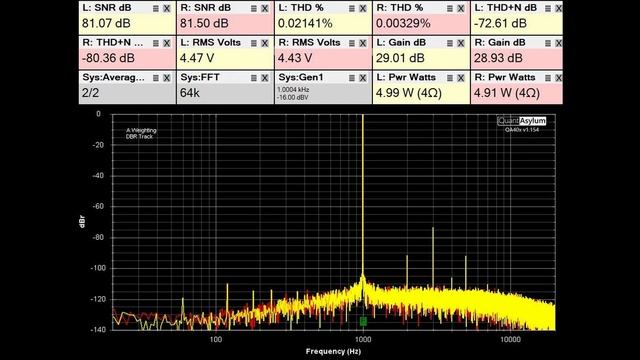The image size is (640, 360).
Task: Select the -16.00 dBV generator level
Action: pos(293,98)
